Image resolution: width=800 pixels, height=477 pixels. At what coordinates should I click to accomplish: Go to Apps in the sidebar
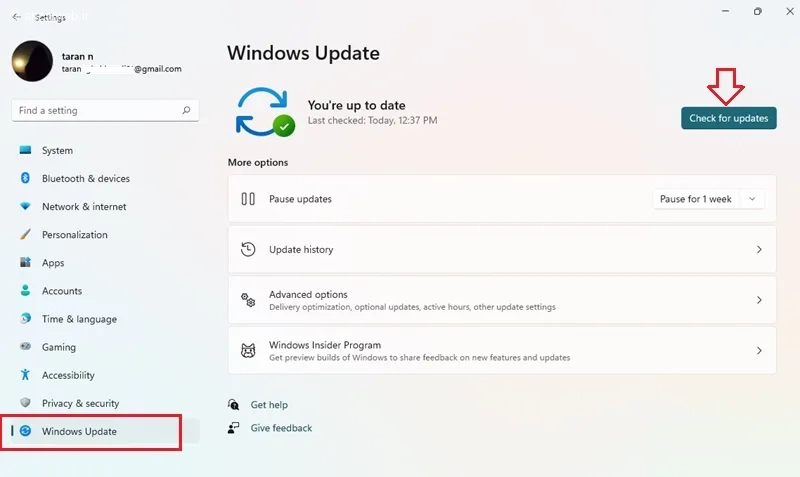tap(53, 263)
